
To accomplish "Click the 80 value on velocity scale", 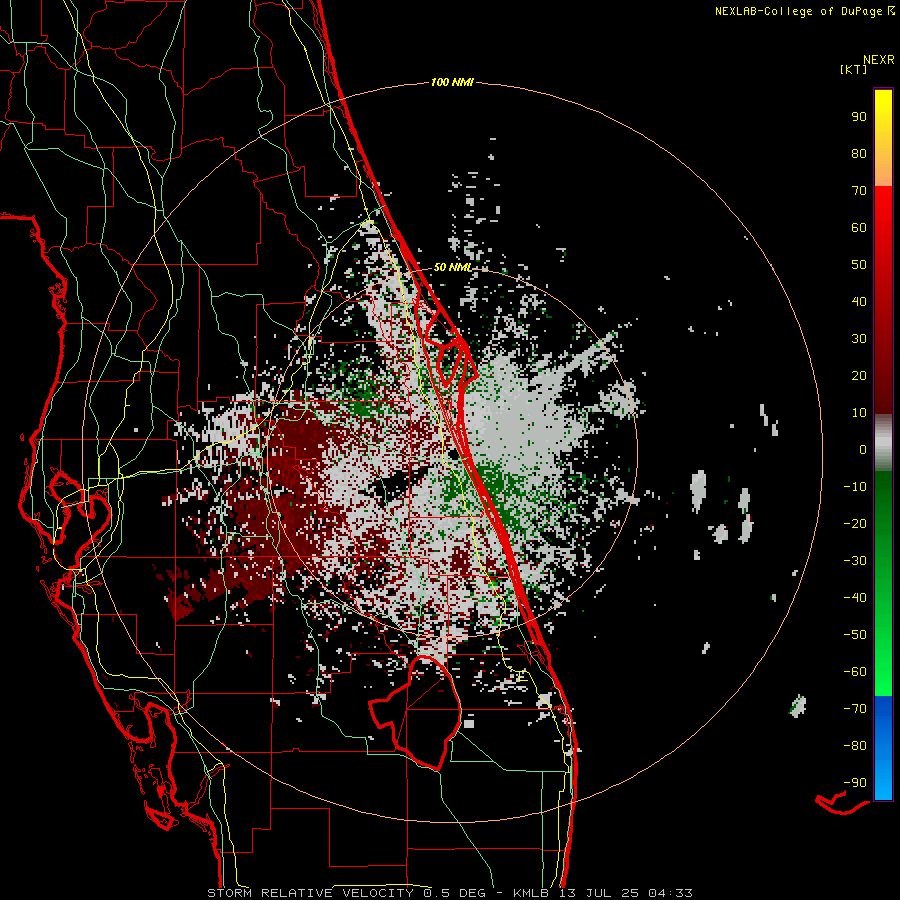I will pyautogui.click(x=859, y=153).
